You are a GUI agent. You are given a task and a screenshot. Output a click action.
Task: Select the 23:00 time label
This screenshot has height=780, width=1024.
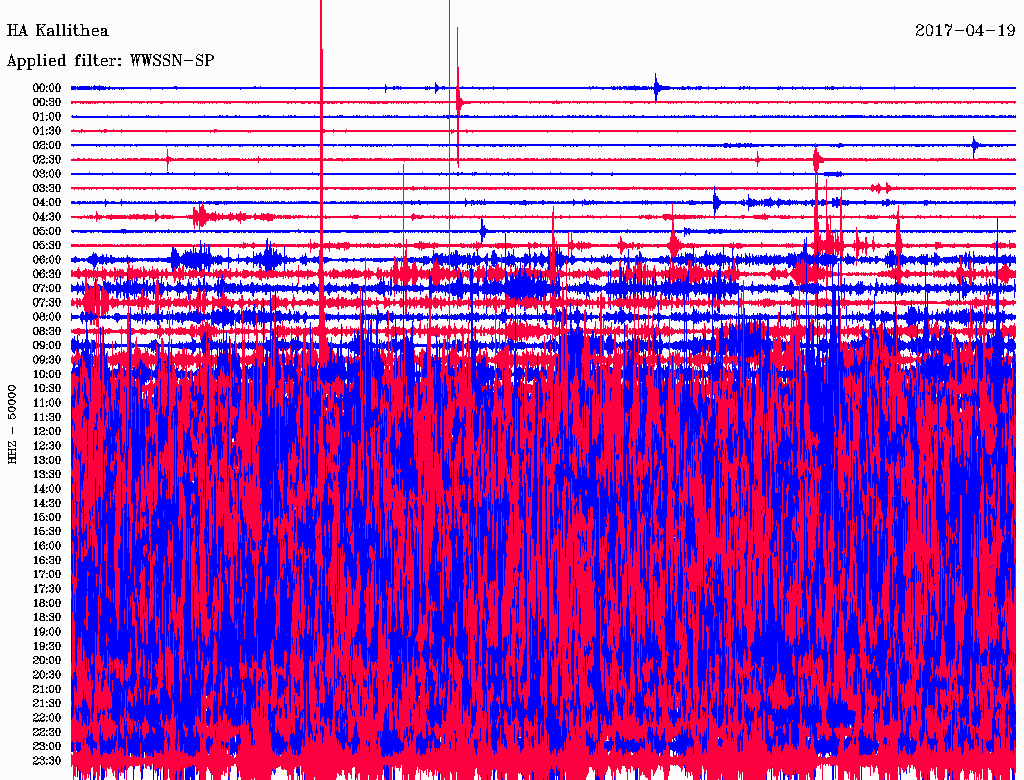coord(47,747)
